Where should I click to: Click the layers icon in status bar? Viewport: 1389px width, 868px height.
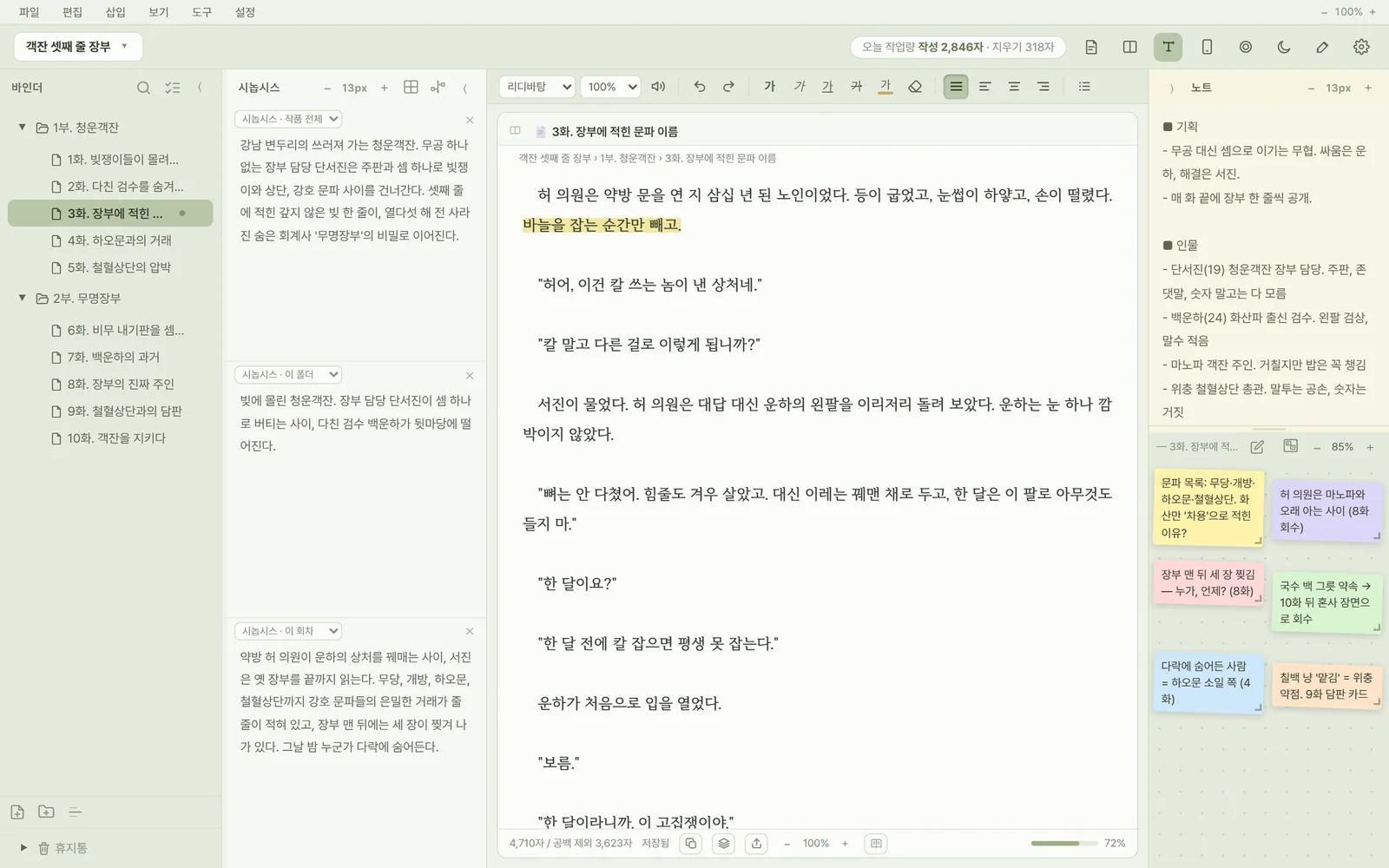click(724, 844)
